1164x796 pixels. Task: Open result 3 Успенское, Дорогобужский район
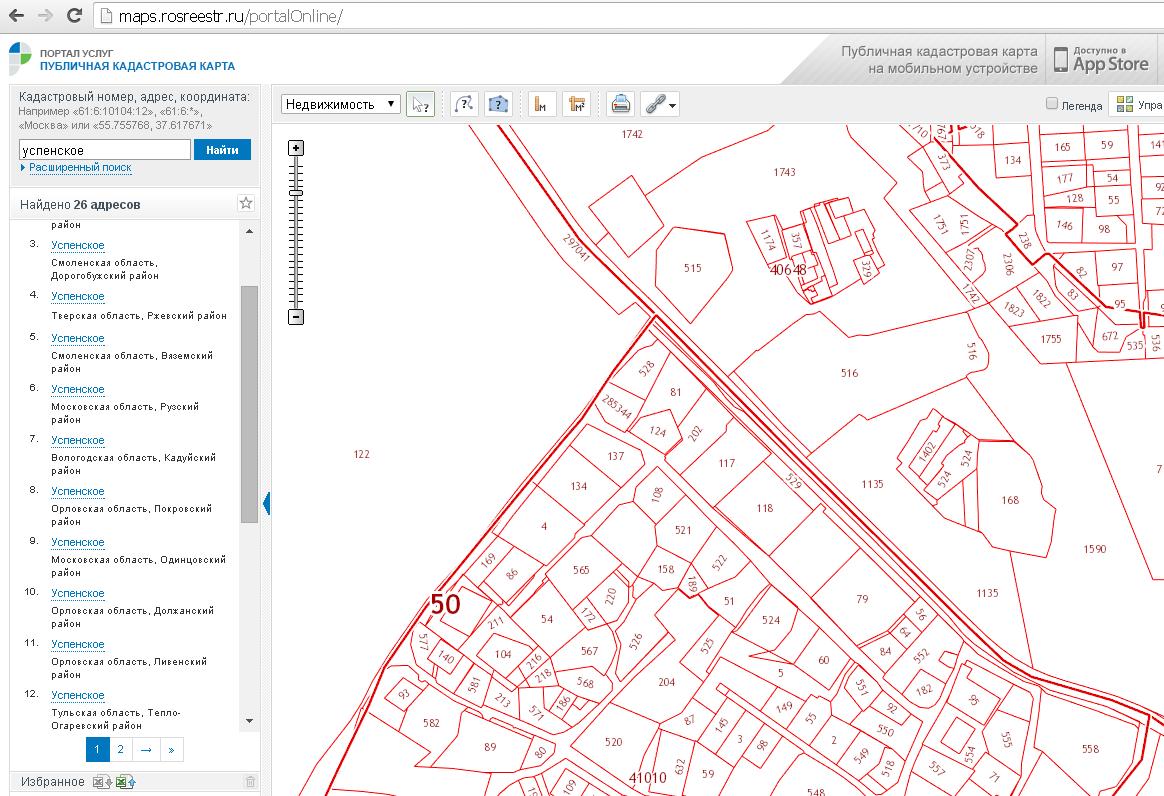point(77,245)
